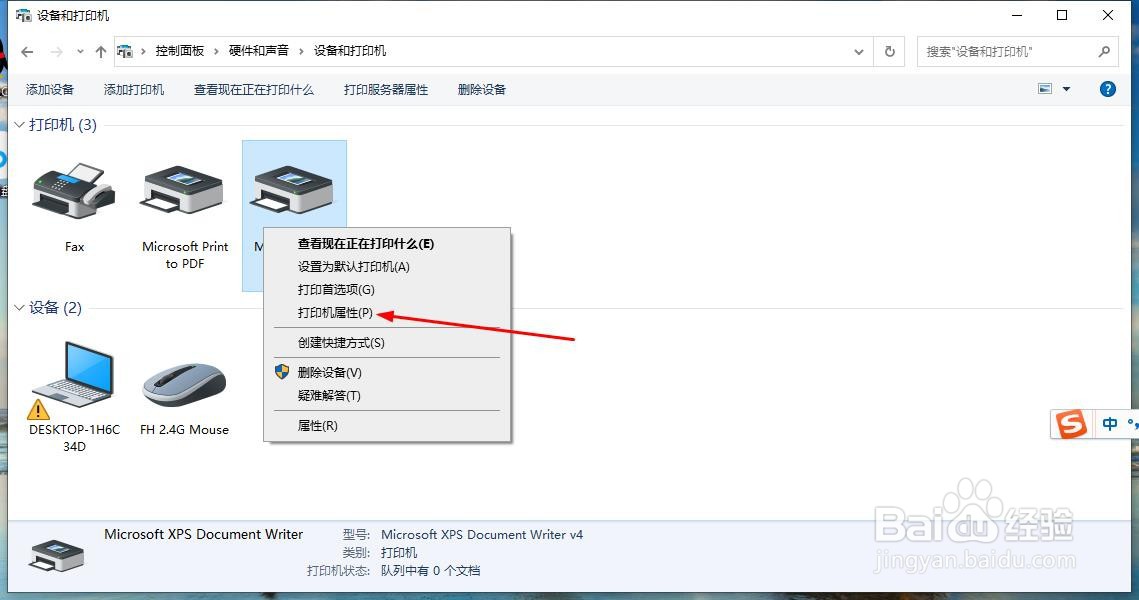Screen dimensions: 1139x600
Task: Click the 添加设备 toolbar button
Action: 50,89
